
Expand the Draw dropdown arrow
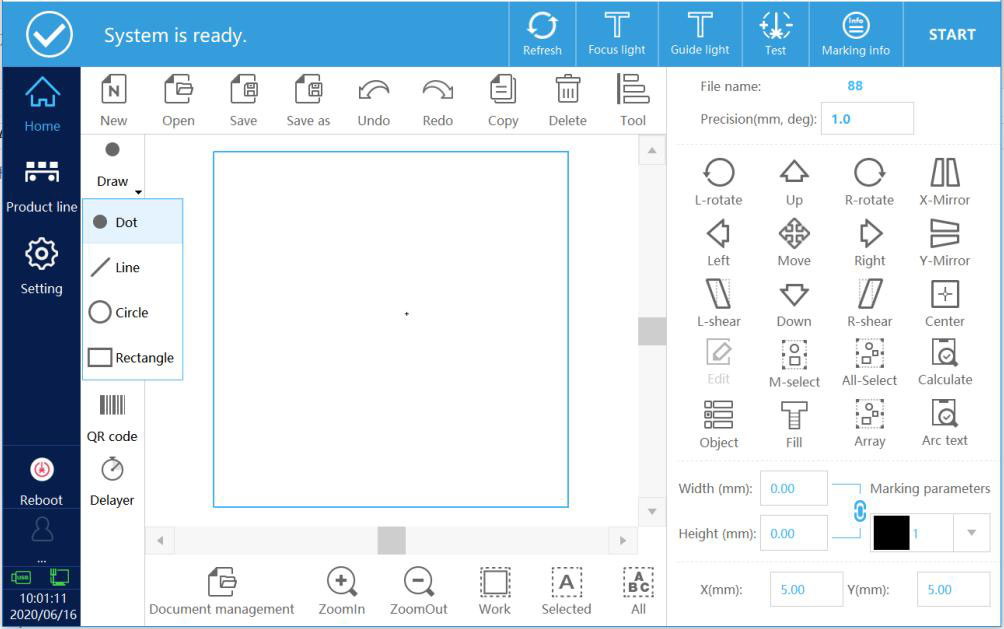[138, 192]
